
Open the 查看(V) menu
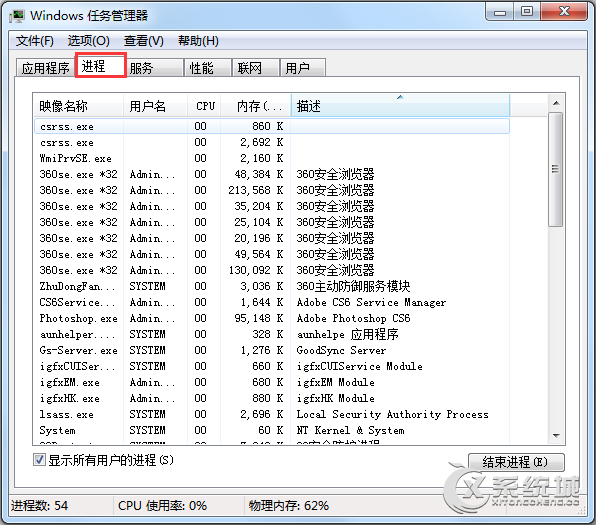coord(144,41)
